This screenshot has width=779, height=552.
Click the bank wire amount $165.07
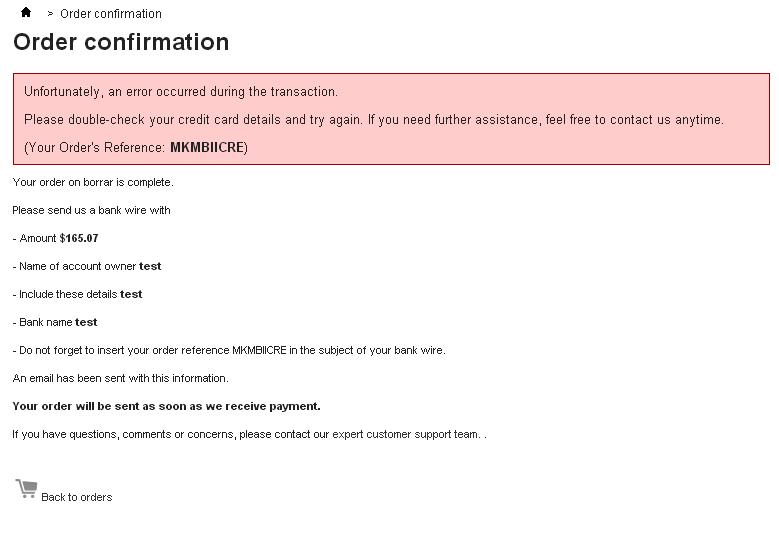click(79, 239)
